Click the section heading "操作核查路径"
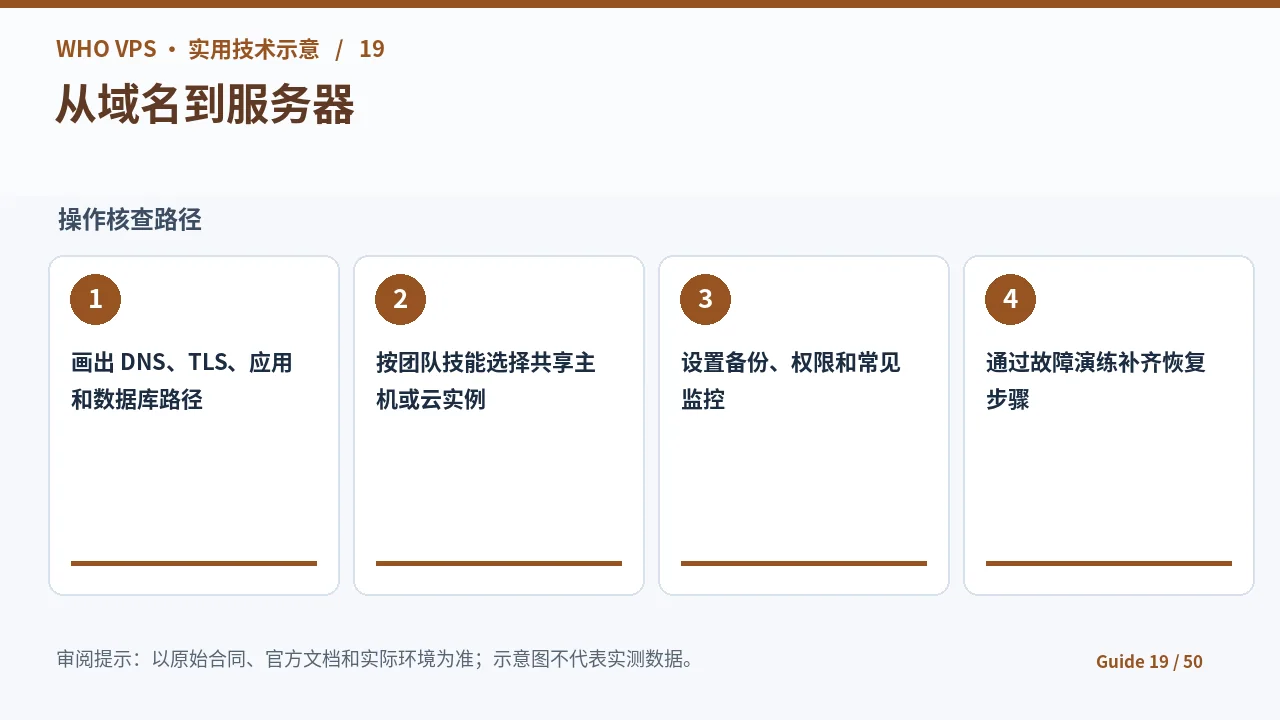The width and height of the screenshot is (1280, 720). [130, 220]
